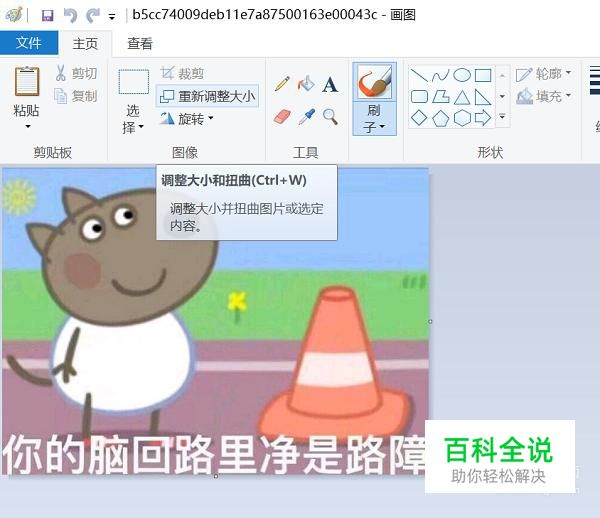Select the Rounded rectangle shape
600x518 pixels.
click(419, 97)
